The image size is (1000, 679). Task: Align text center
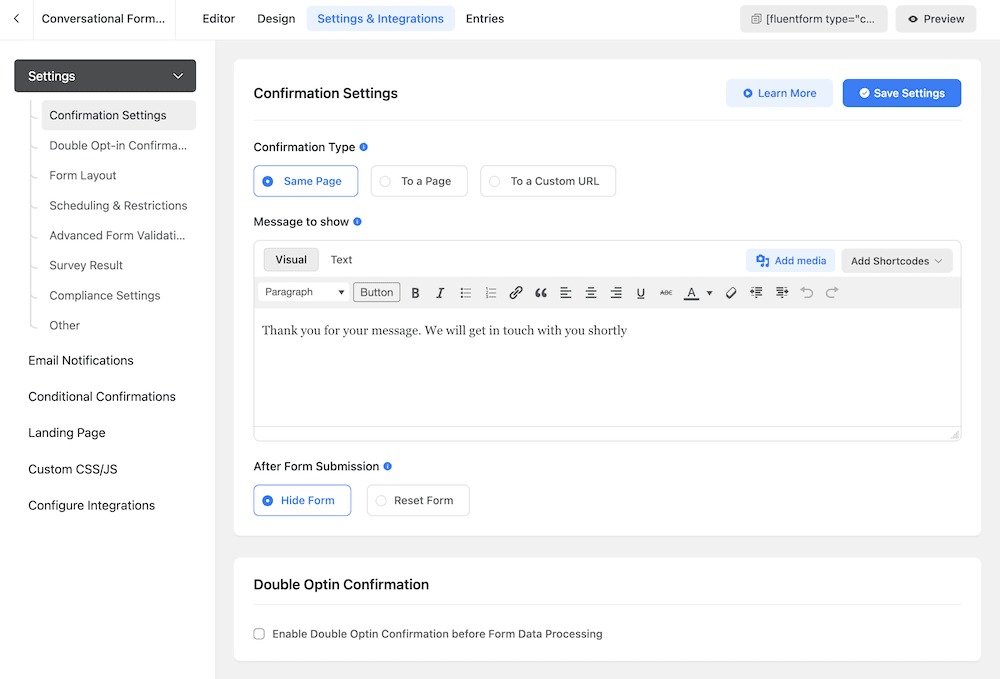pos(591,293)
